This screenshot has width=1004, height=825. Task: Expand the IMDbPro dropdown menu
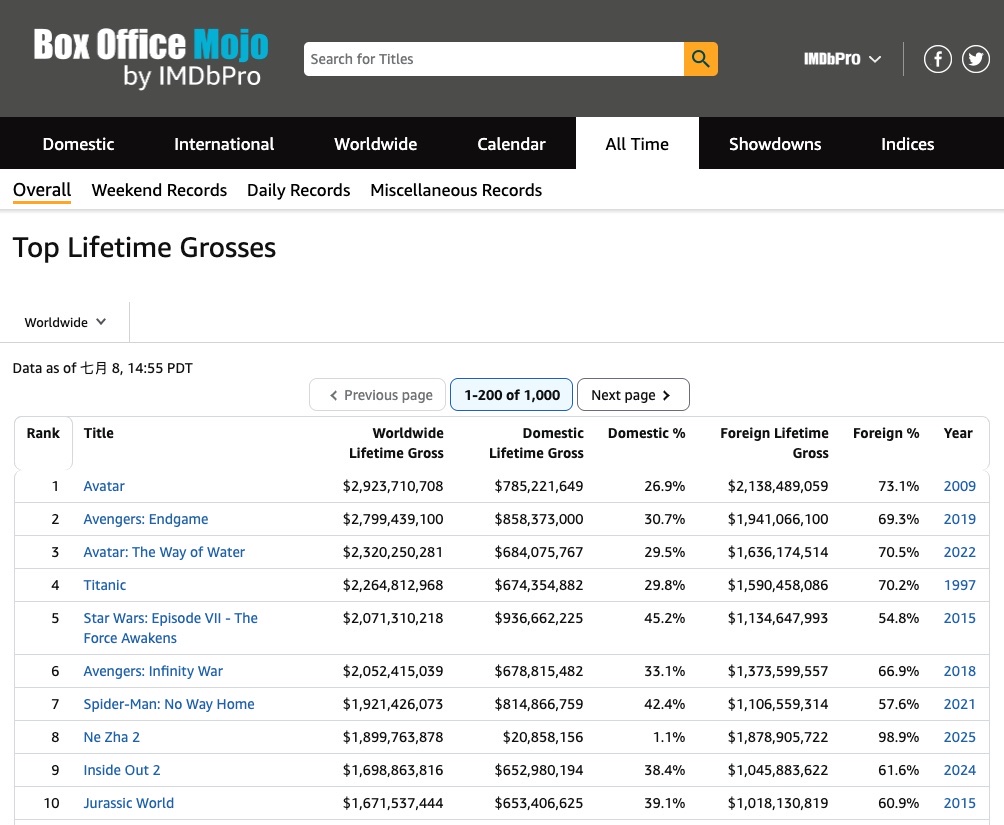(842, 59)
